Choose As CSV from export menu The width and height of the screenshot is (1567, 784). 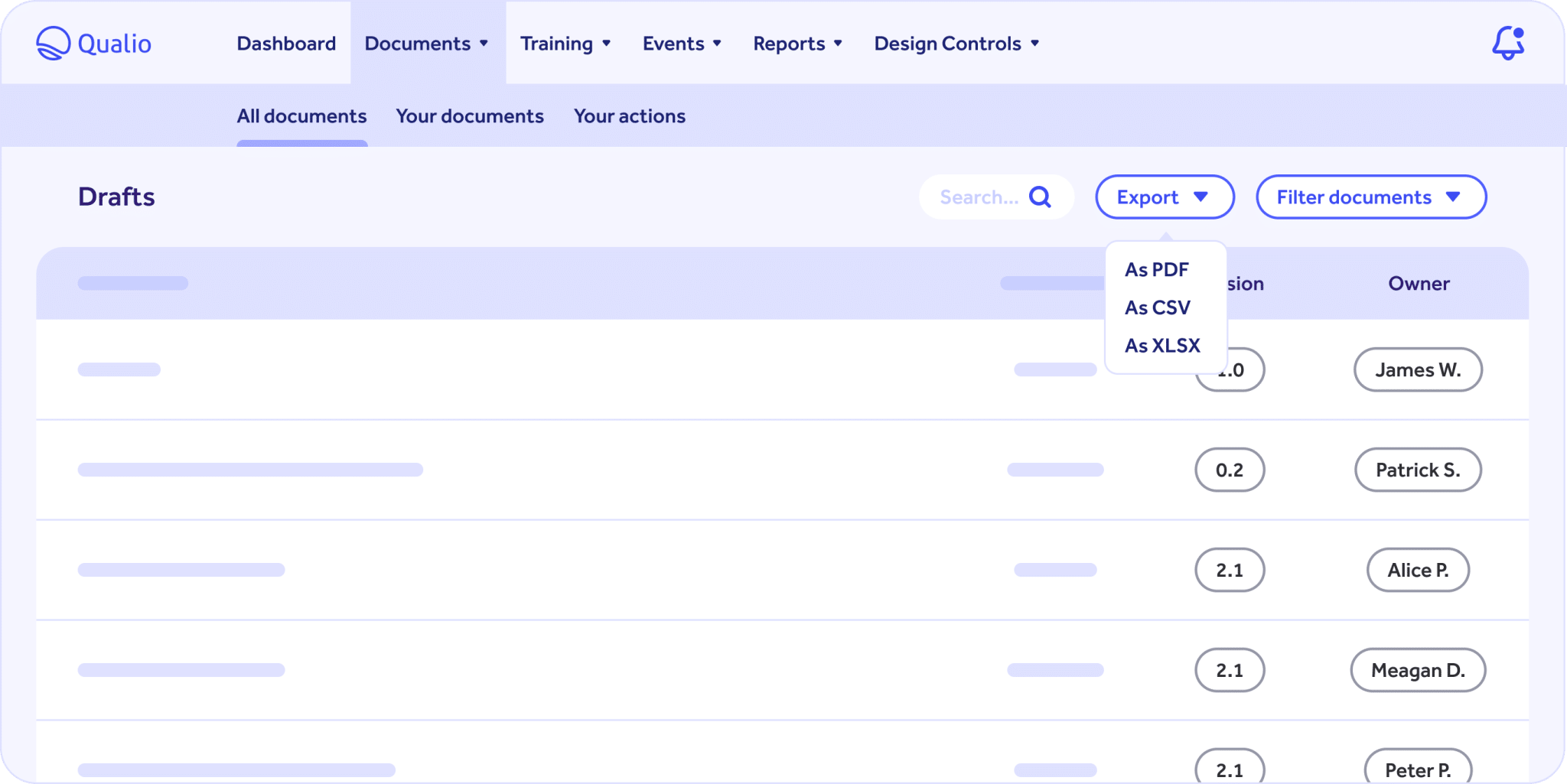pyautogui.click(x=1156, y=307)
